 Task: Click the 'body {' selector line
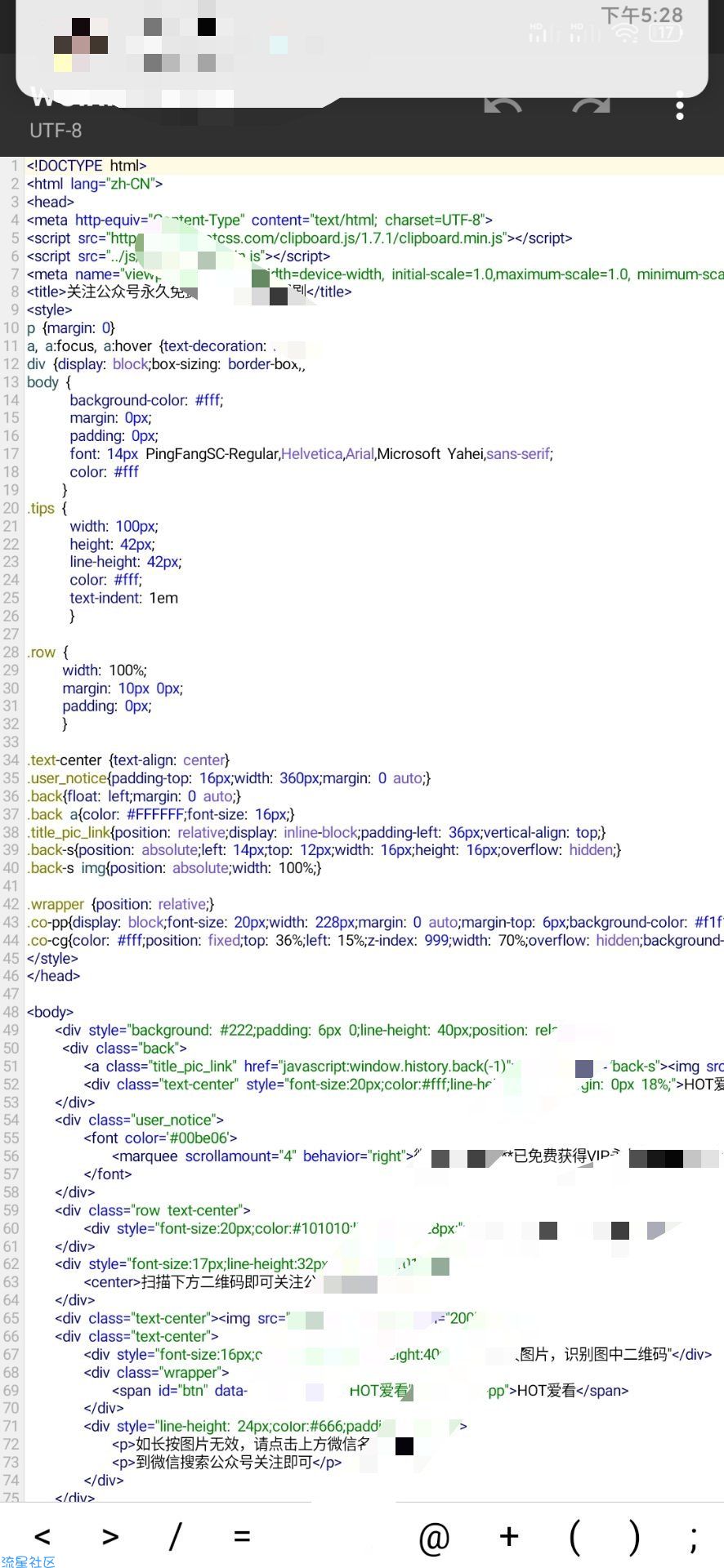[x=49, y=381]
